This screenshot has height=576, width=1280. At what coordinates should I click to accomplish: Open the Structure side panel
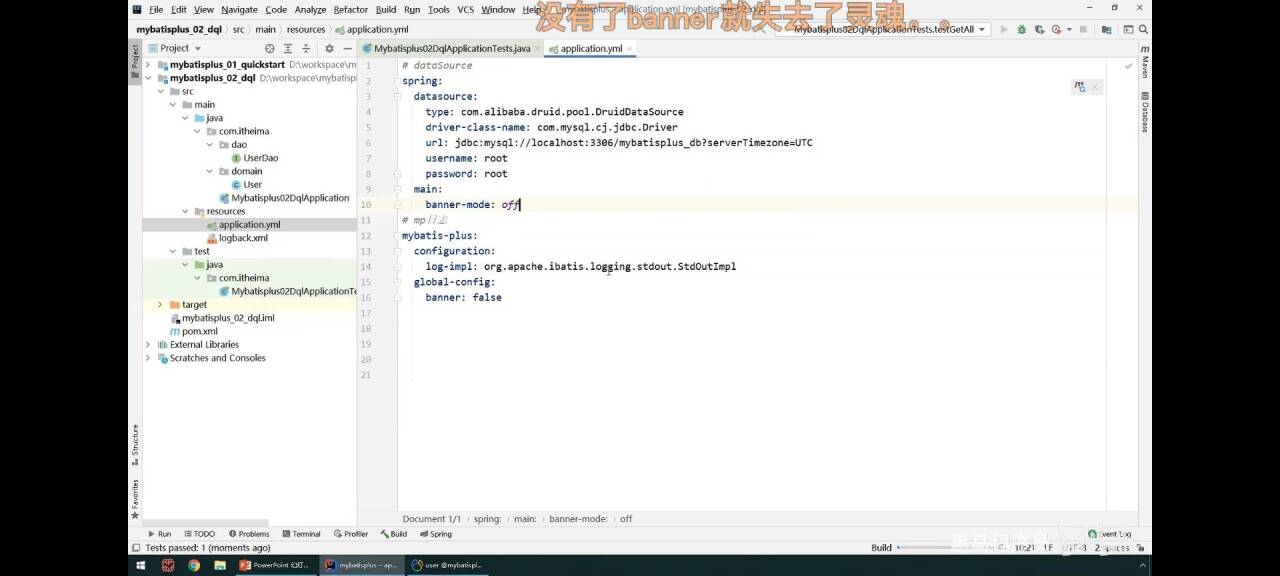[x=135, y=444]
